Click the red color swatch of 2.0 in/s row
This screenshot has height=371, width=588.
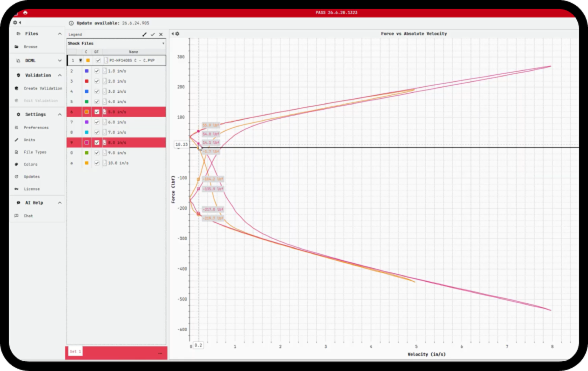click(x=87, y=81)
